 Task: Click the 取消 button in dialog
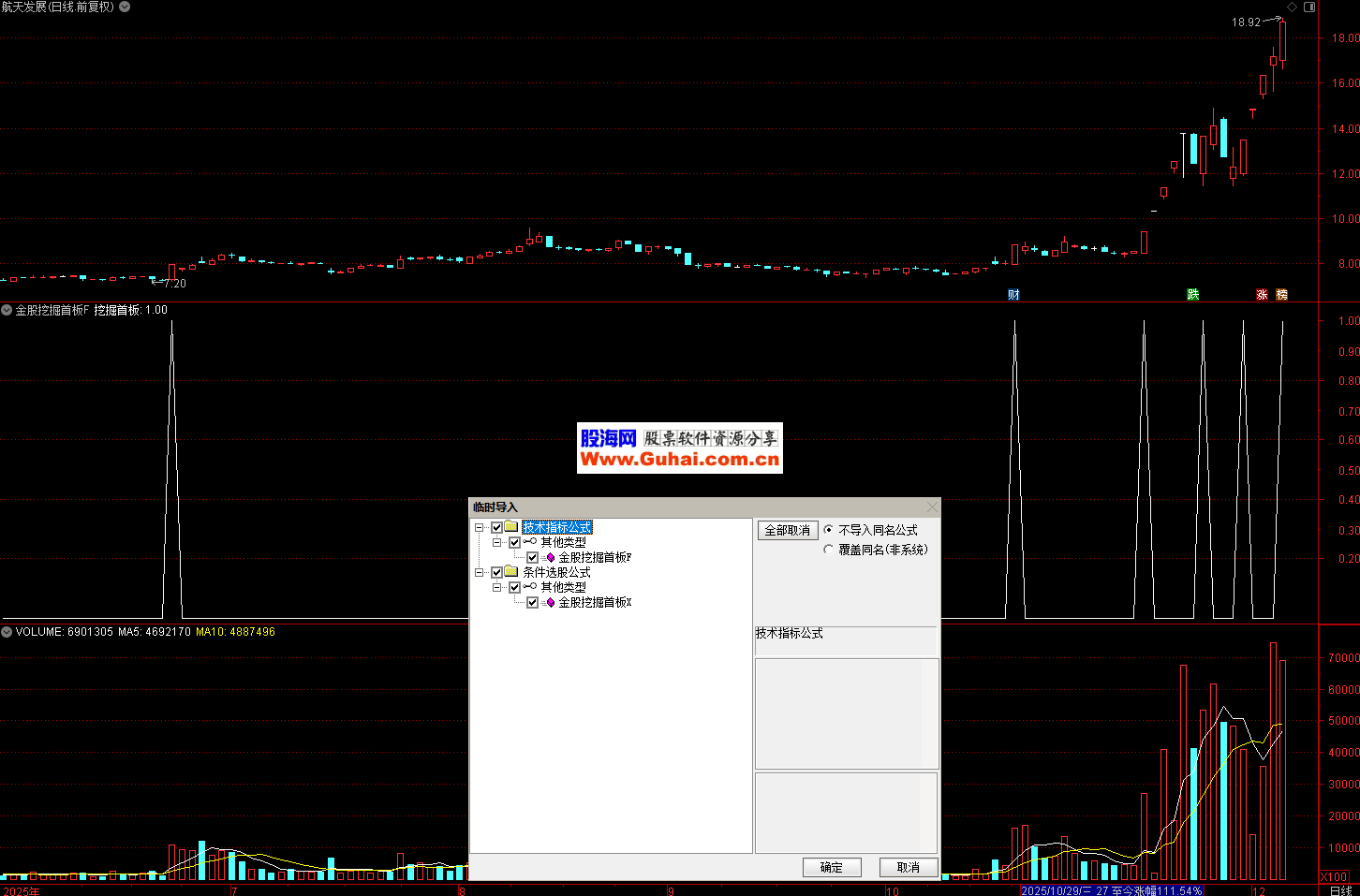(908, 868)
